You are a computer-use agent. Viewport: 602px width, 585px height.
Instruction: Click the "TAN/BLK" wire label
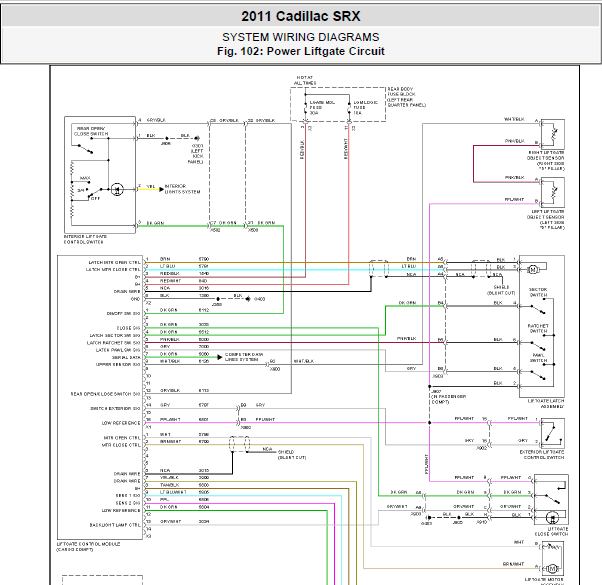pyautogui.click(x=169, y=485)
